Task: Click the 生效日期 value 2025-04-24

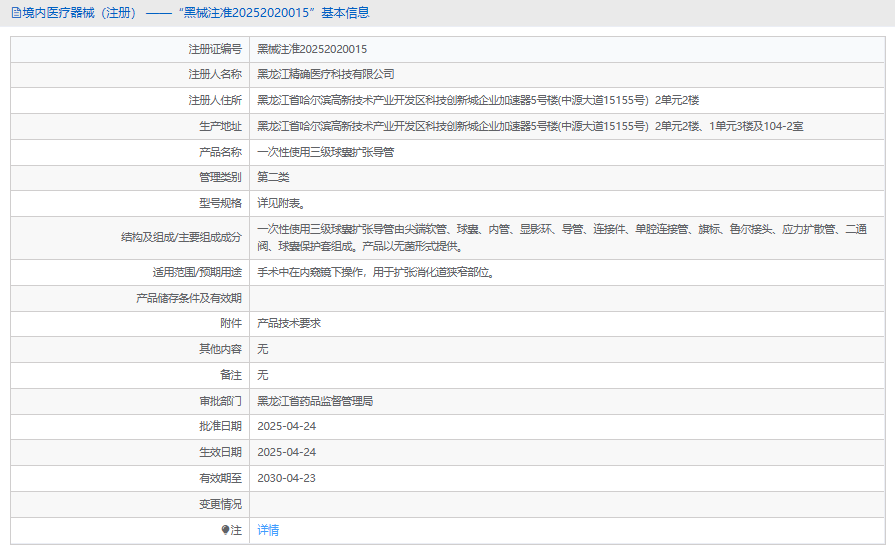Action: [x=287, y=452]
